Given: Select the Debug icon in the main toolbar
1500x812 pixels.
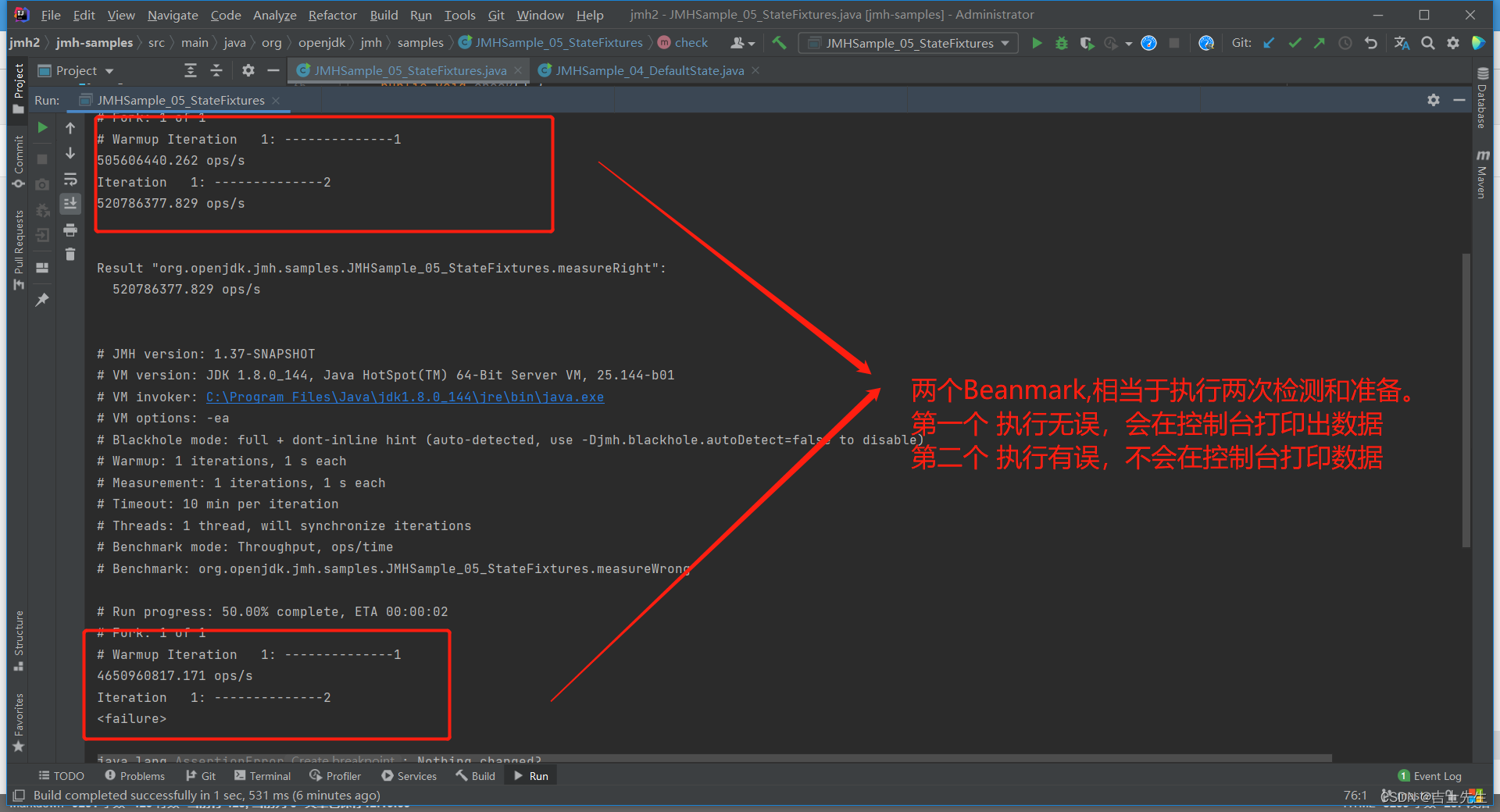Looking at the screenshot, I should [1061, 43].
